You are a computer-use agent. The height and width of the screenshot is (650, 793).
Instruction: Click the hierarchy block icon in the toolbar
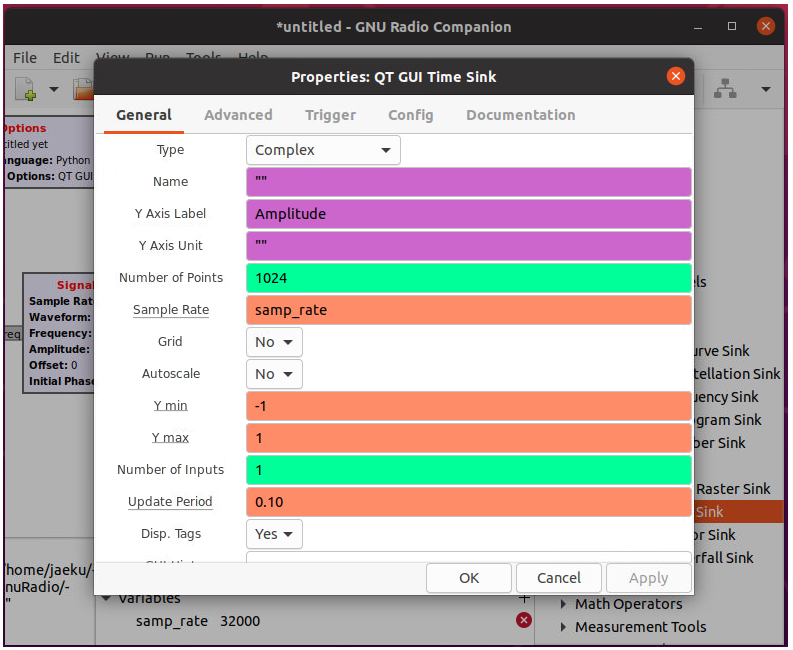[725, 89]
